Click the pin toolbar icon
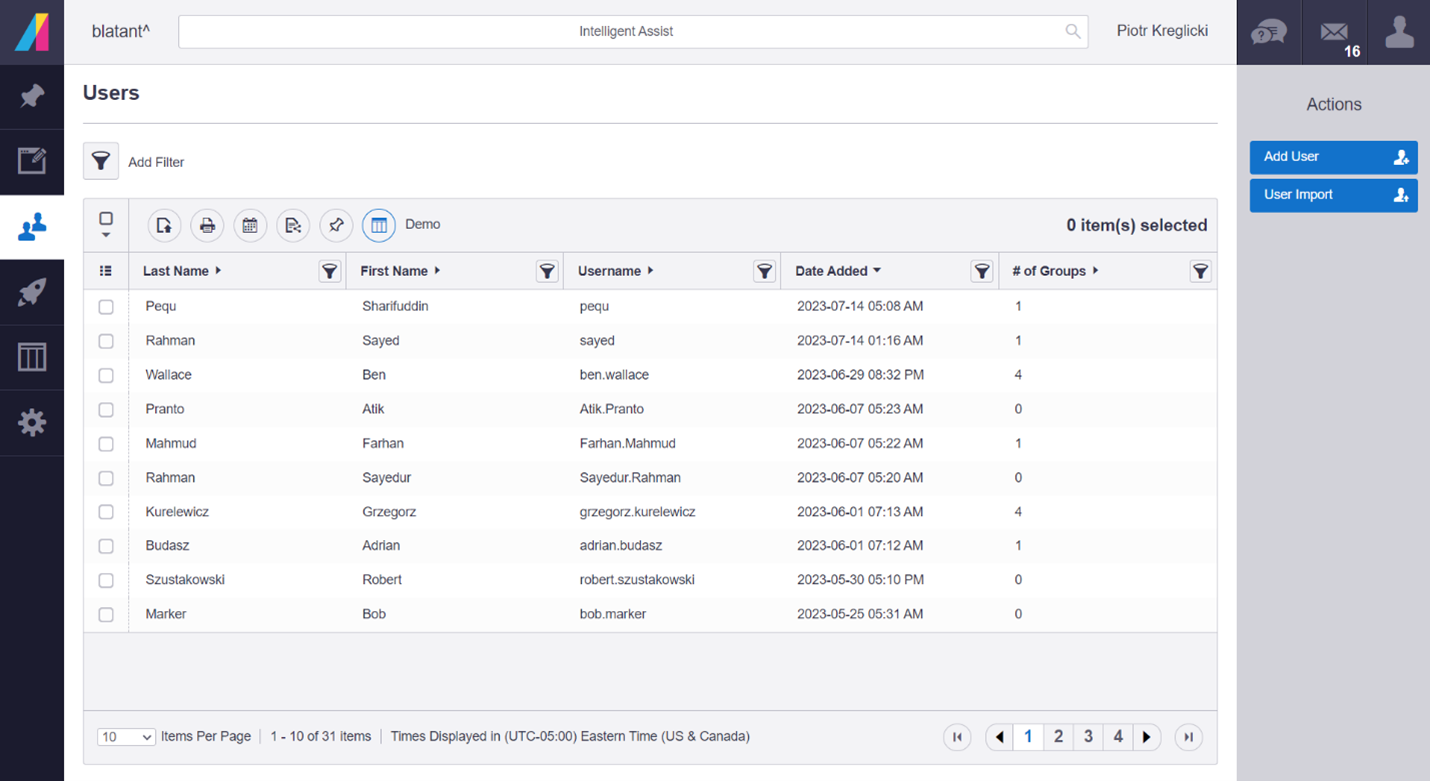1430x781 pixels. click(336, 225)
